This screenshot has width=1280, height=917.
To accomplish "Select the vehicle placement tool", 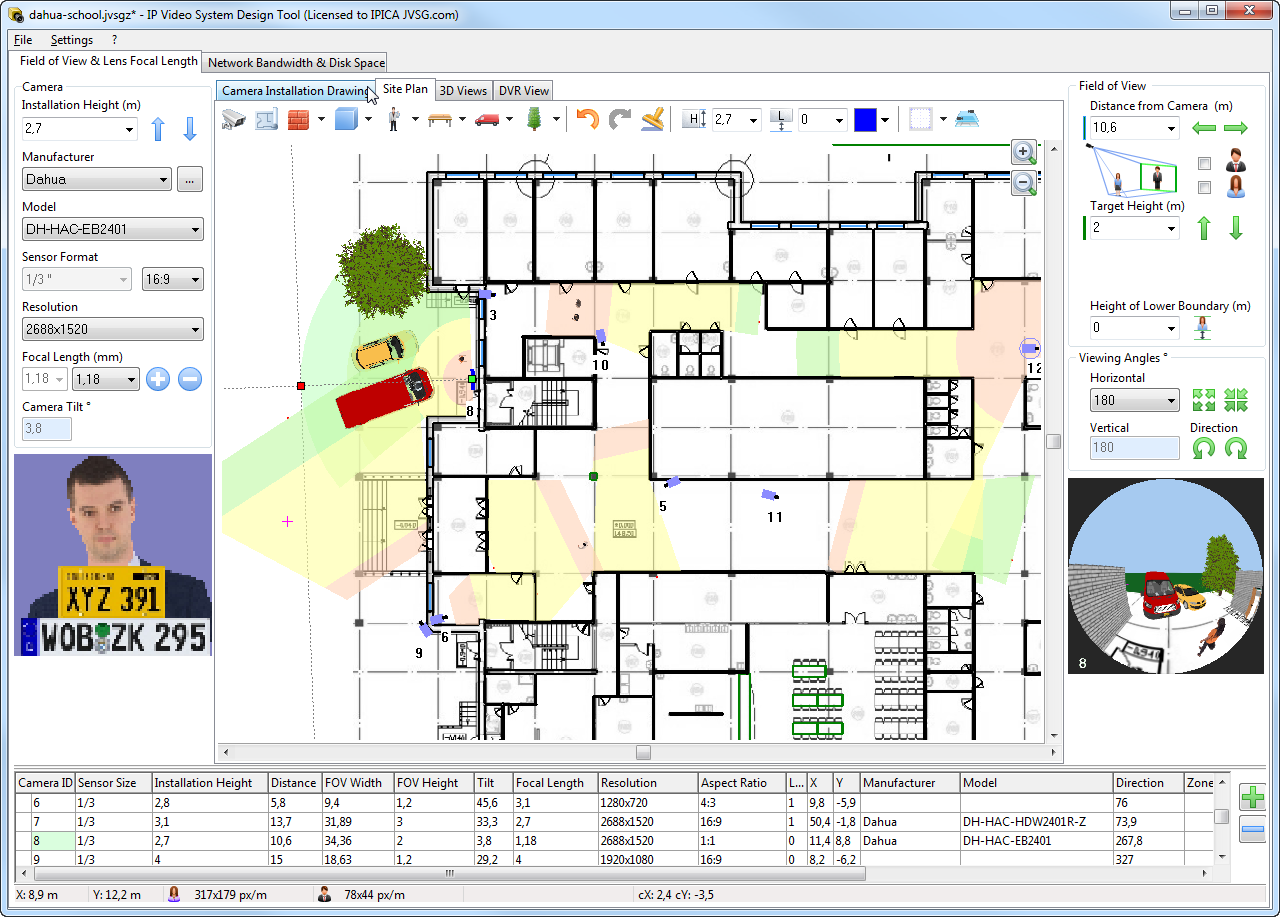I will tap(487, 119).
